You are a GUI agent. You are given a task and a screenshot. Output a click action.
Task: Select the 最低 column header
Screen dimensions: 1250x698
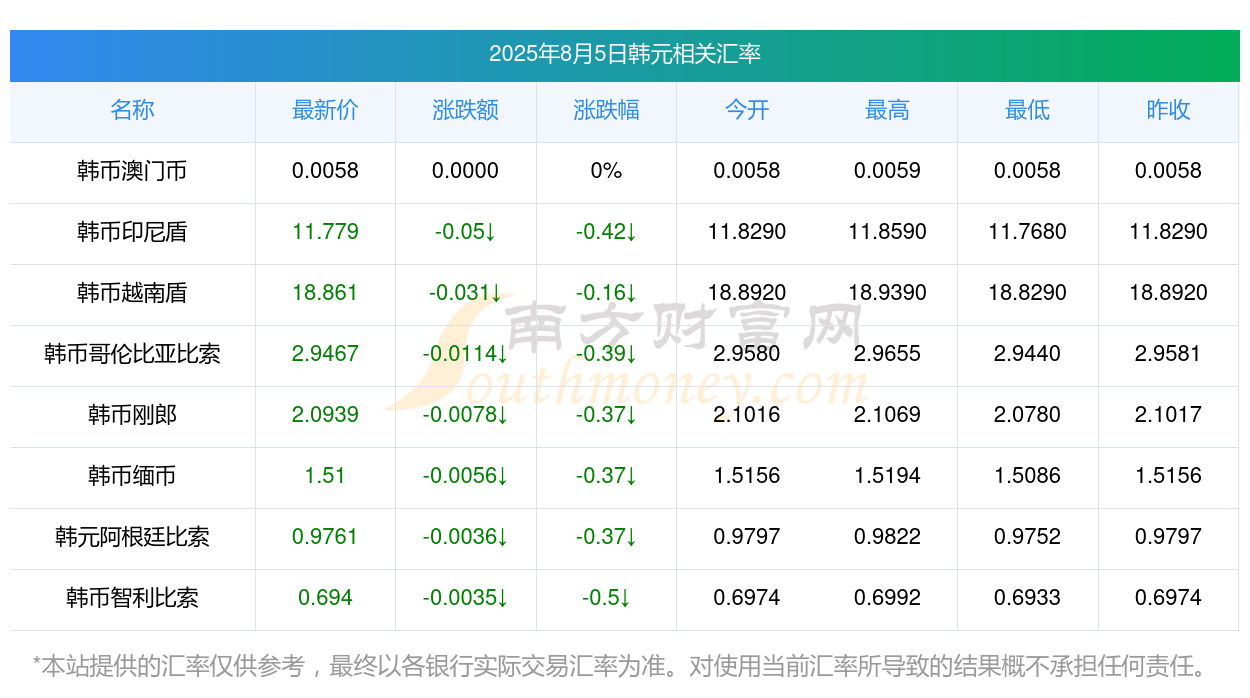[x=1027, y=110]
